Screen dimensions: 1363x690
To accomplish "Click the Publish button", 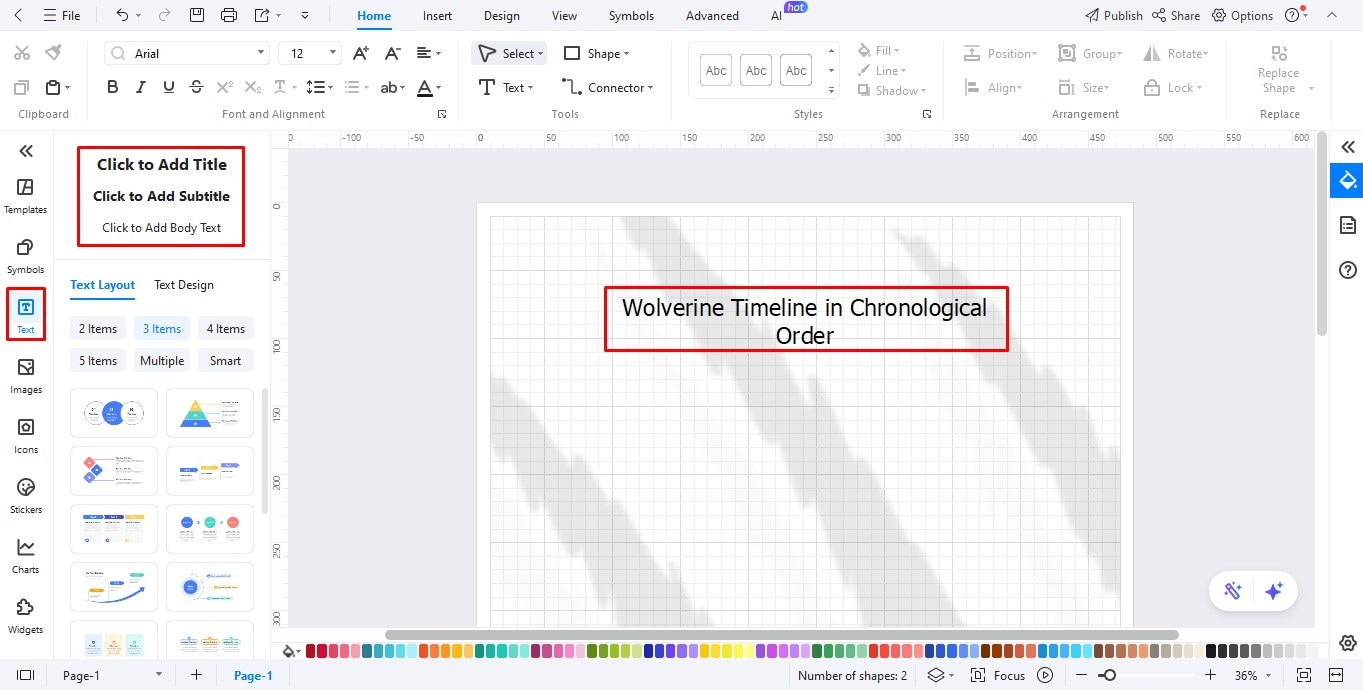I will pyautogui.click(x=1113, y=15).
